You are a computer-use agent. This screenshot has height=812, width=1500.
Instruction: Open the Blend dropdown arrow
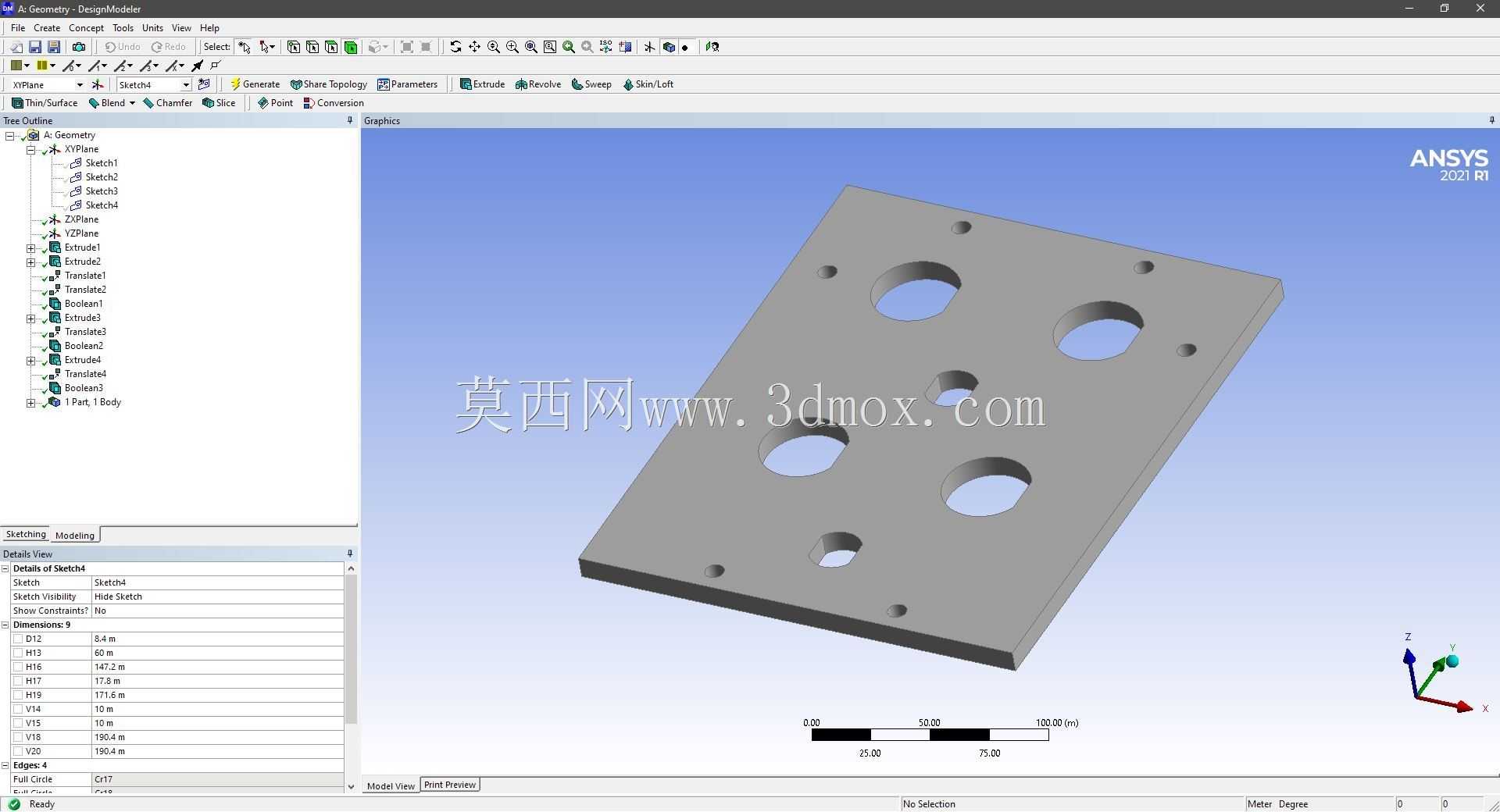(x=132, y=103)
